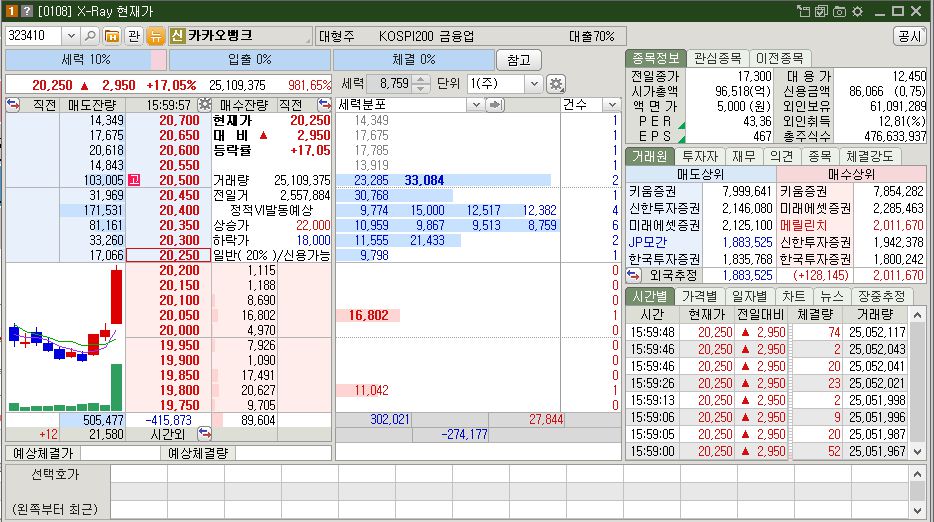Increase the 세력 8,759 stepper value
The height and width of the screenshot is (522, 934).
click(x=421, y=79)
